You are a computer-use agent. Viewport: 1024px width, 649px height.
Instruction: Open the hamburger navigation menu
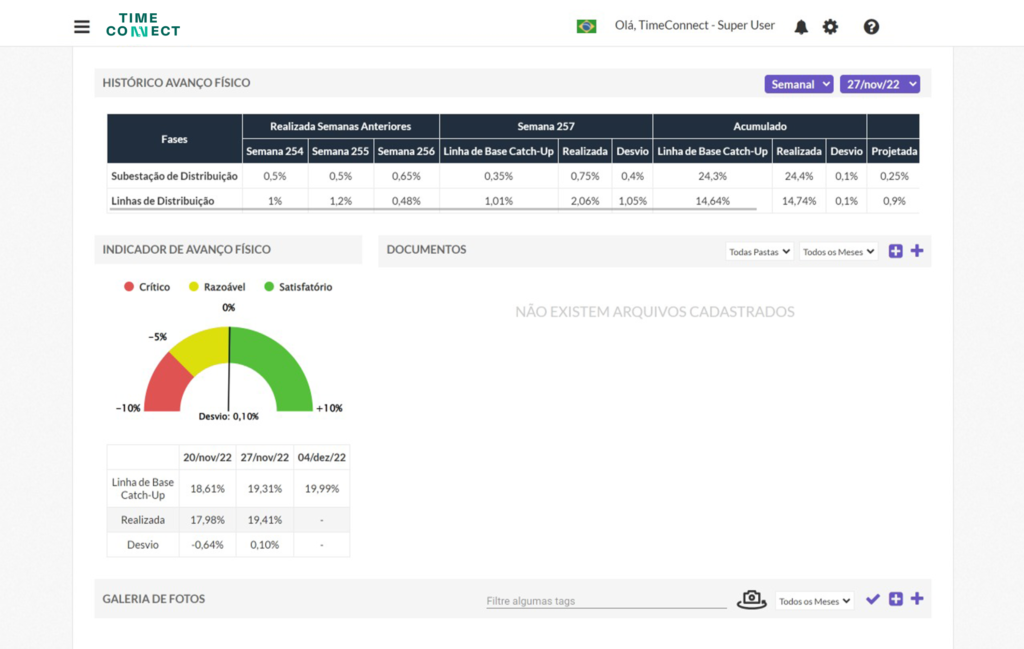coord(82,27)
